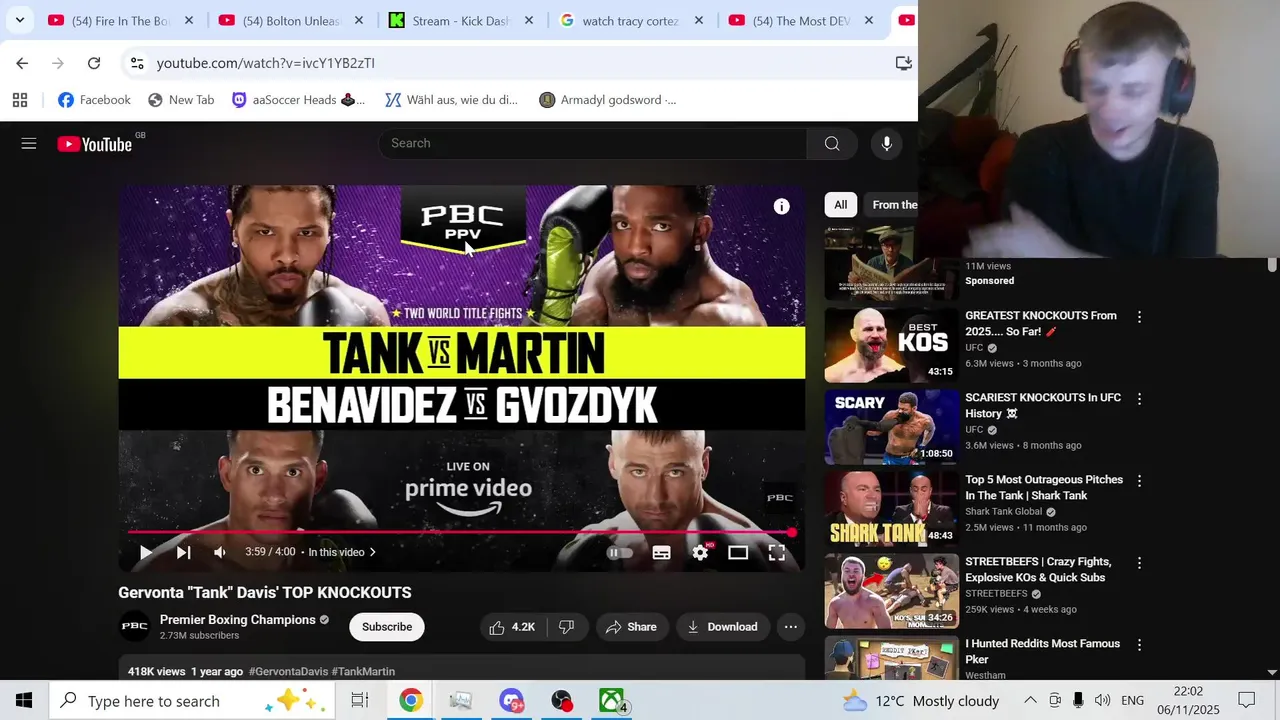Open the system volume control

coord(1102,700)
